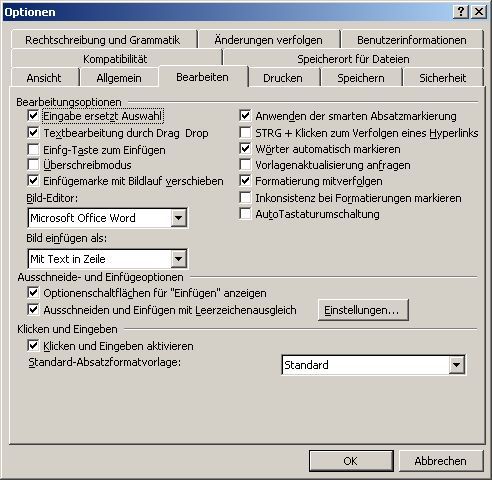Go to 'Speicherort für Dateien' tab

pos(353,59)
